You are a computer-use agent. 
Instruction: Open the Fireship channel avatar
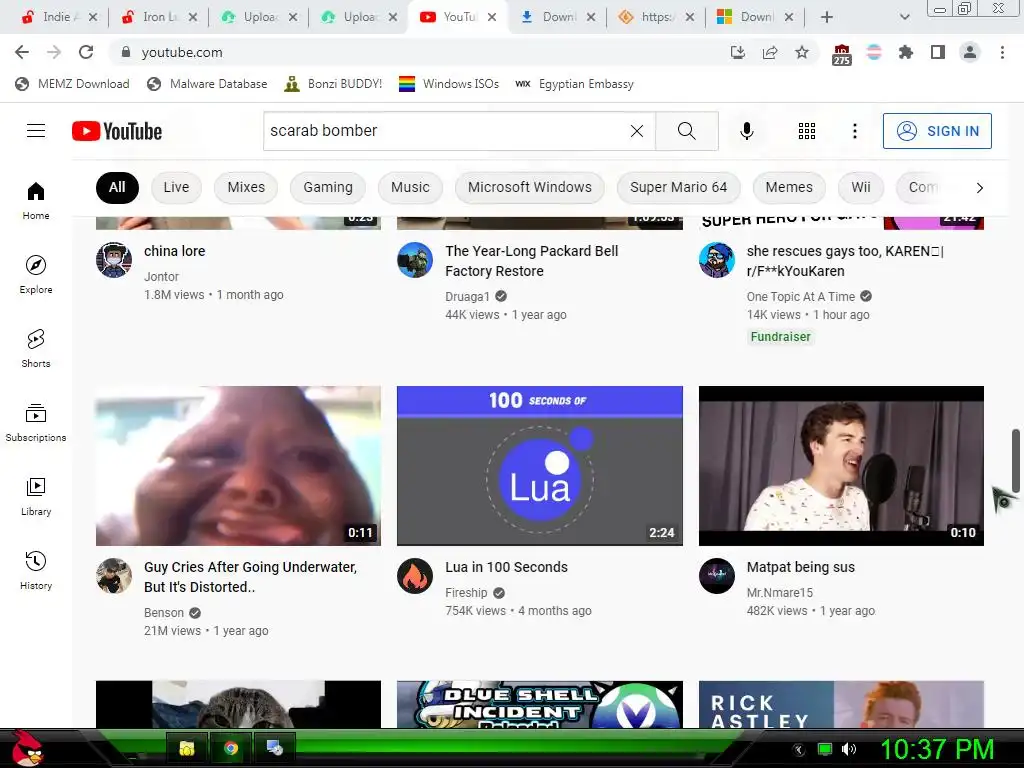click(x=415, y=575)
